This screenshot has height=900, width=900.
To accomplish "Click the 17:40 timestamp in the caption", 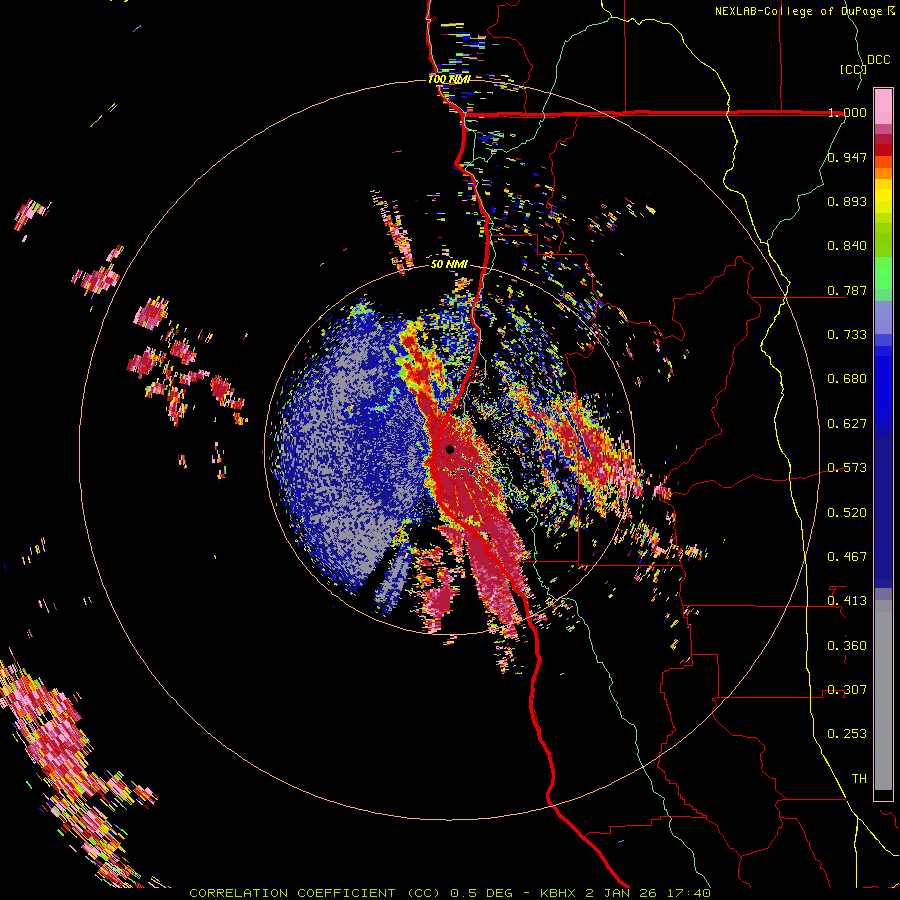I will click(x=690, y=893).
